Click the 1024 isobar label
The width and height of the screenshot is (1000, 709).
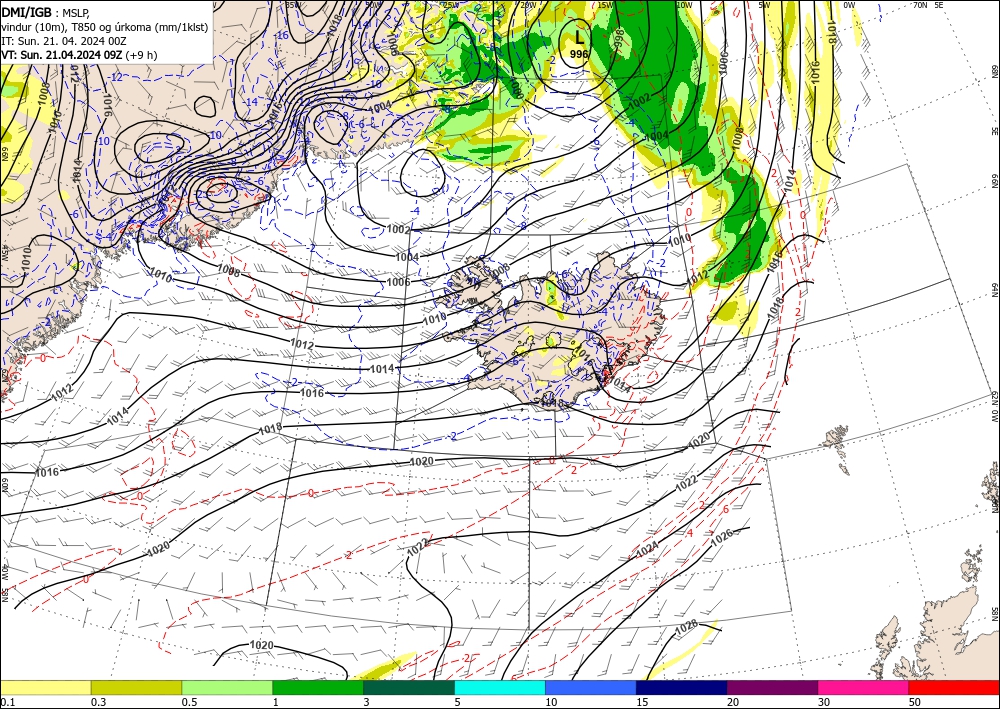647,549
